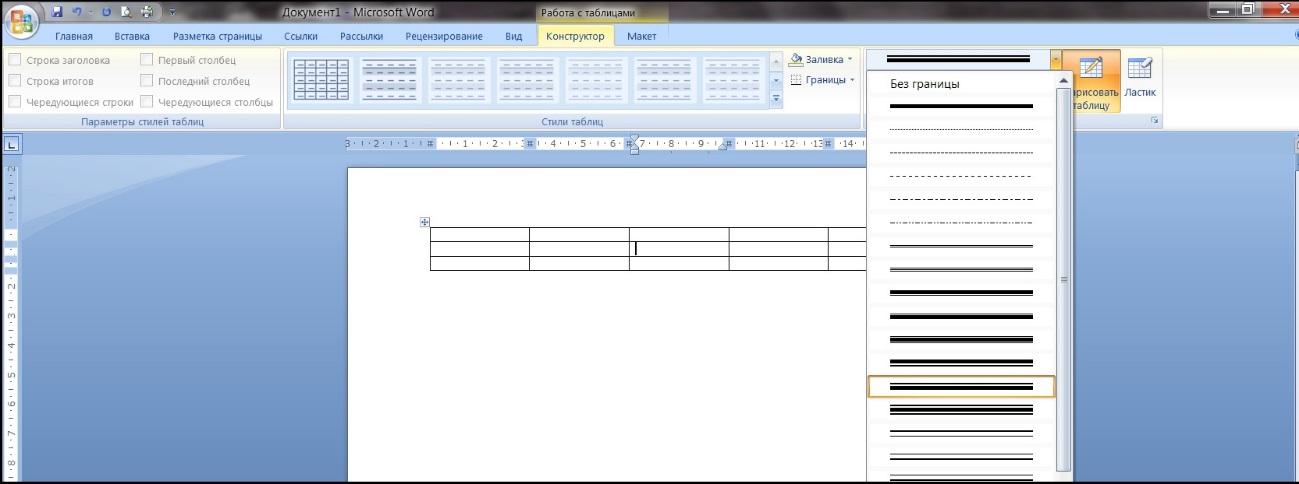Expand the table styles gallery more arrow
The width and height of the screenshot is (1299, 484).
[x=776, y=99]
